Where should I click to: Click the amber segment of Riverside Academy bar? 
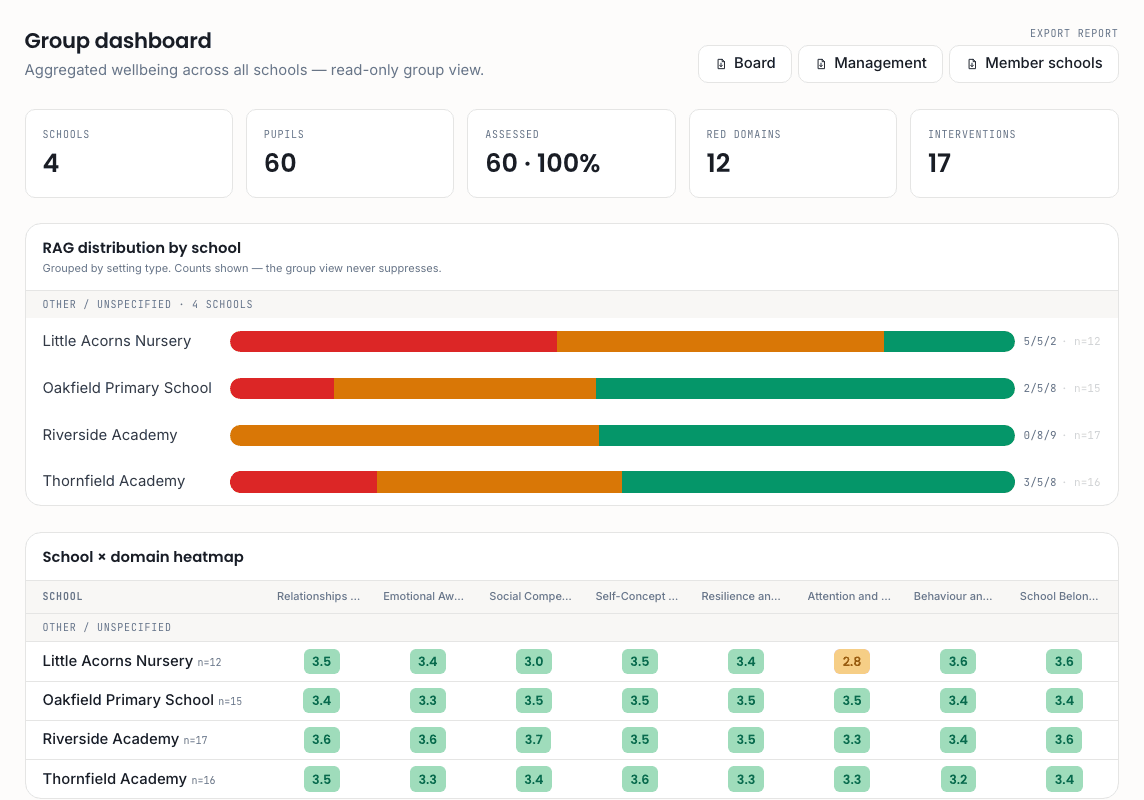click(x=414, y=435)
